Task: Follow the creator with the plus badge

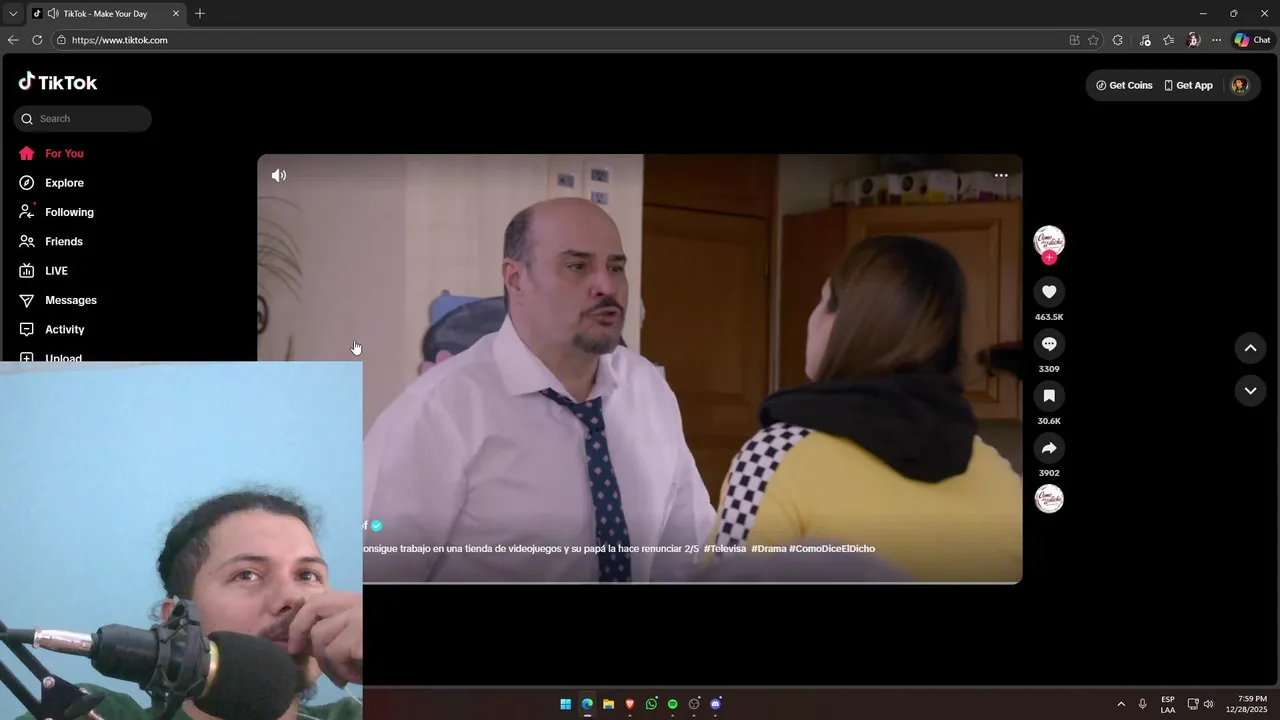Action: click(1049, 258)
